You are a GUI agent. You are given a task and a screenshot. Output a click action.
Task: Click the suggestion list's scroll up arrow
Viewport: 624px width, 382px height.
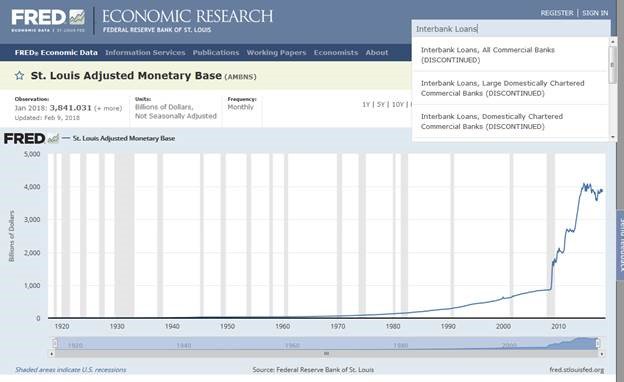[613, 41]
